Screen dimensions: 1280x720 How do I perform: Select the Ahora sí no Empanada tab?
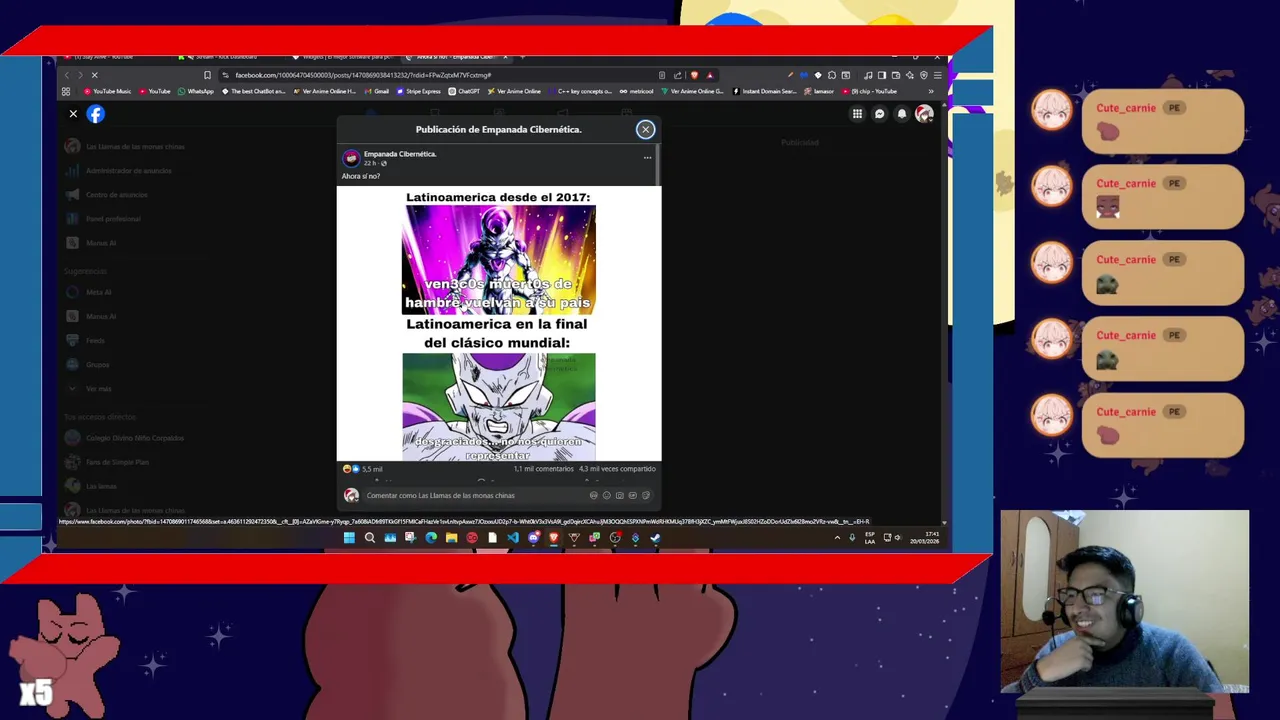coord(456,57)
